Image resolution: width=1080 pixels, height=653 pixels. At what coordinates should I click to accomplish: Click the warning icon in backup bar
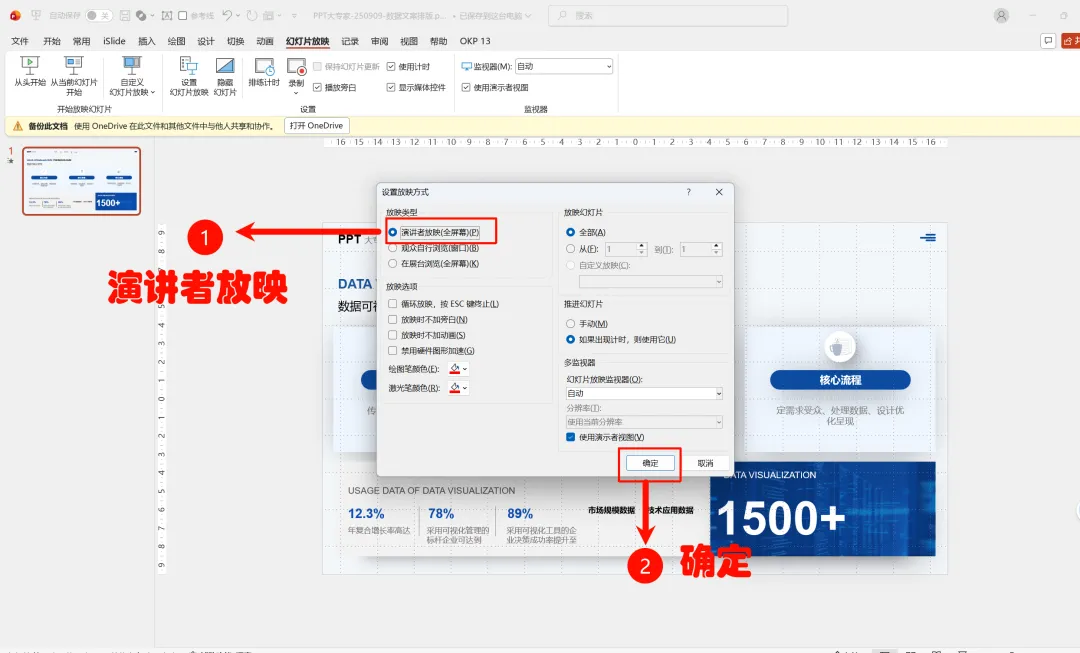[x=18, y=126]
